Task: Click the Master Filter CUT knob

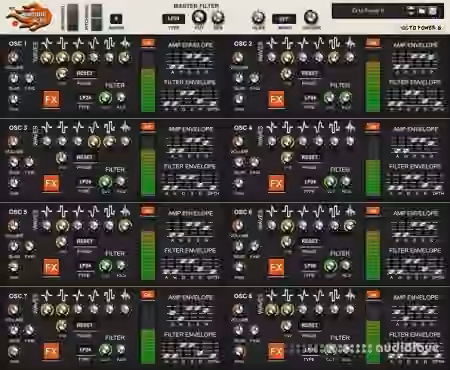Action: (x=199, y=17)
